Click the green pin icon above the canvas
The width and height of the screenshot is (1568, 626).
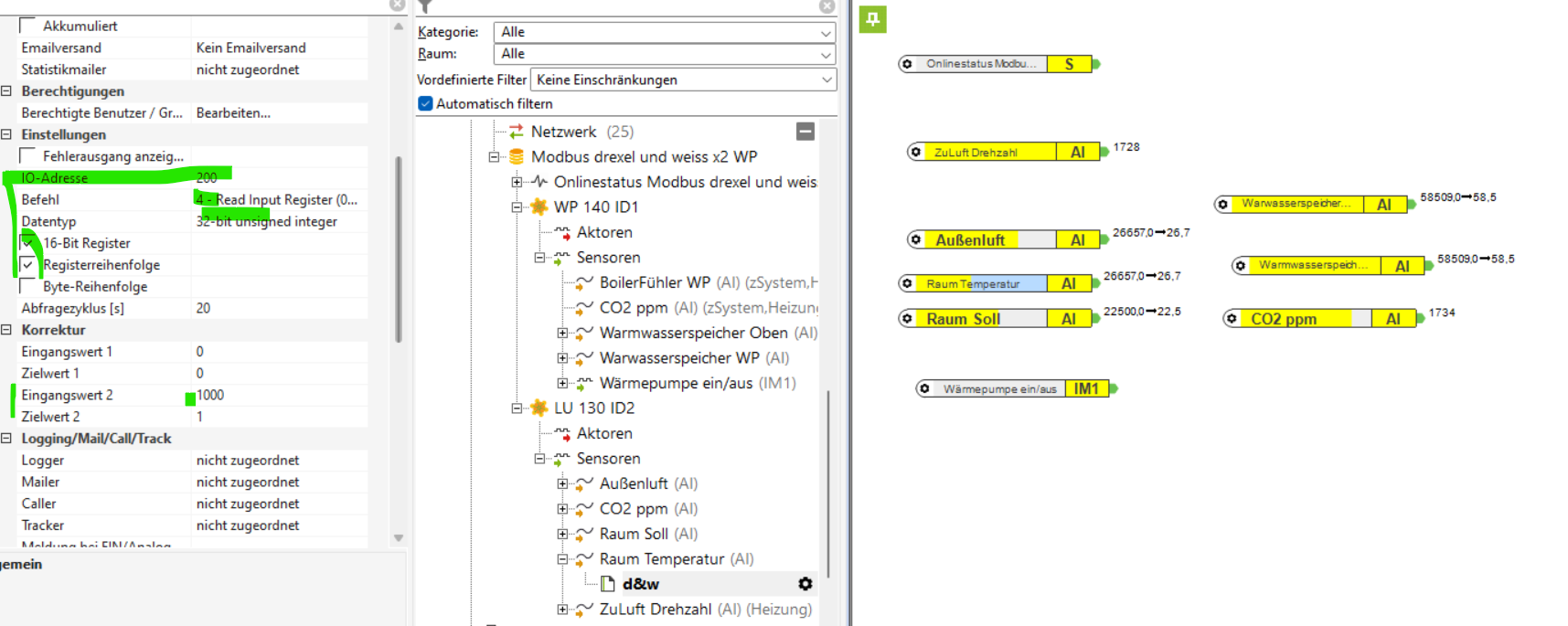click(872, 19)
